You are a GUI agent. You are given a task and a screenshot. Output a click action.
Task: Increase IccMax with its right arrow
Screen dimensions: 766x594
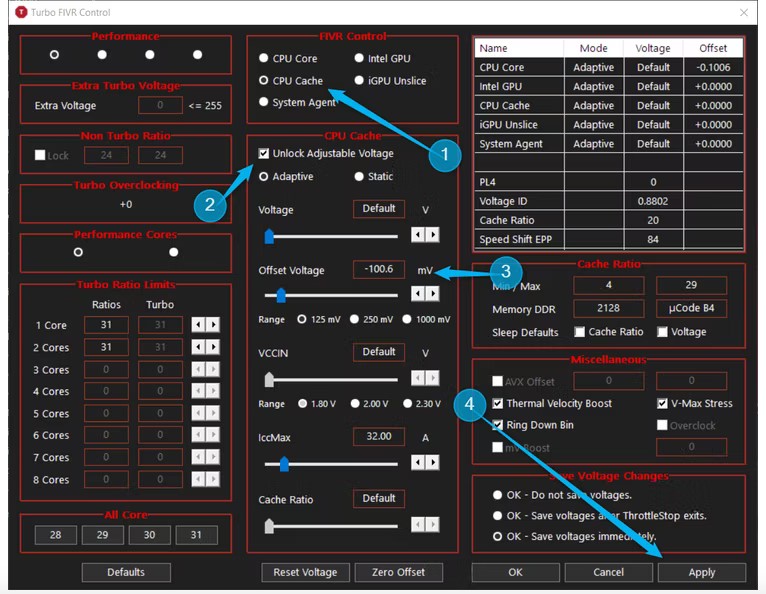(x=433, y=462)
